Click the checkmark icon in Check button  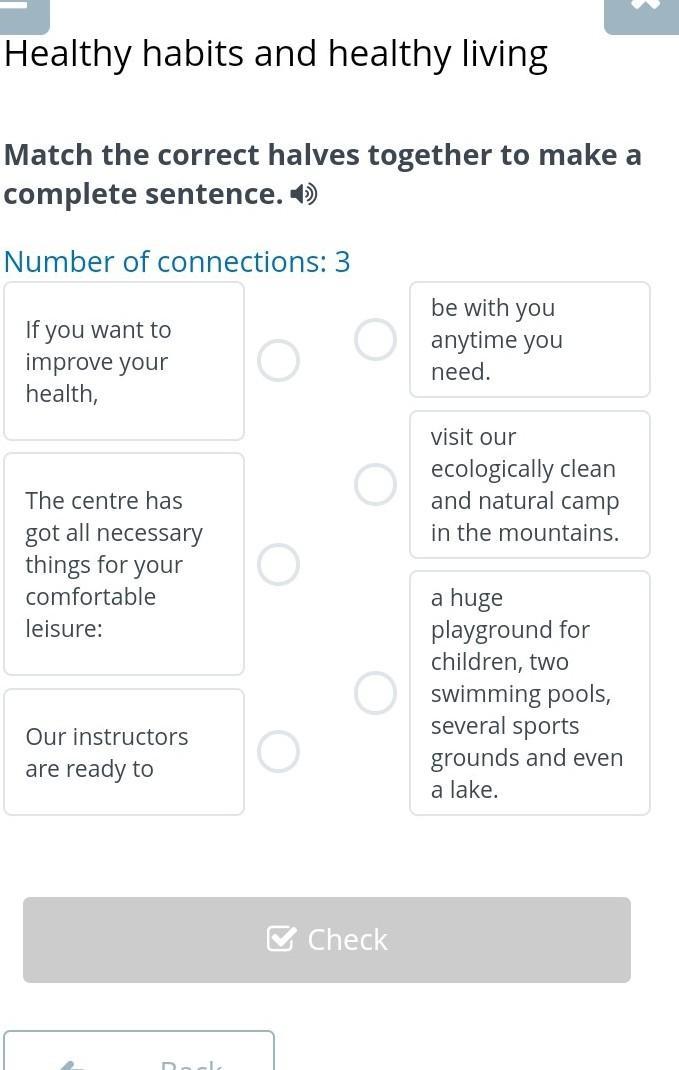click(x=281, y=939)
